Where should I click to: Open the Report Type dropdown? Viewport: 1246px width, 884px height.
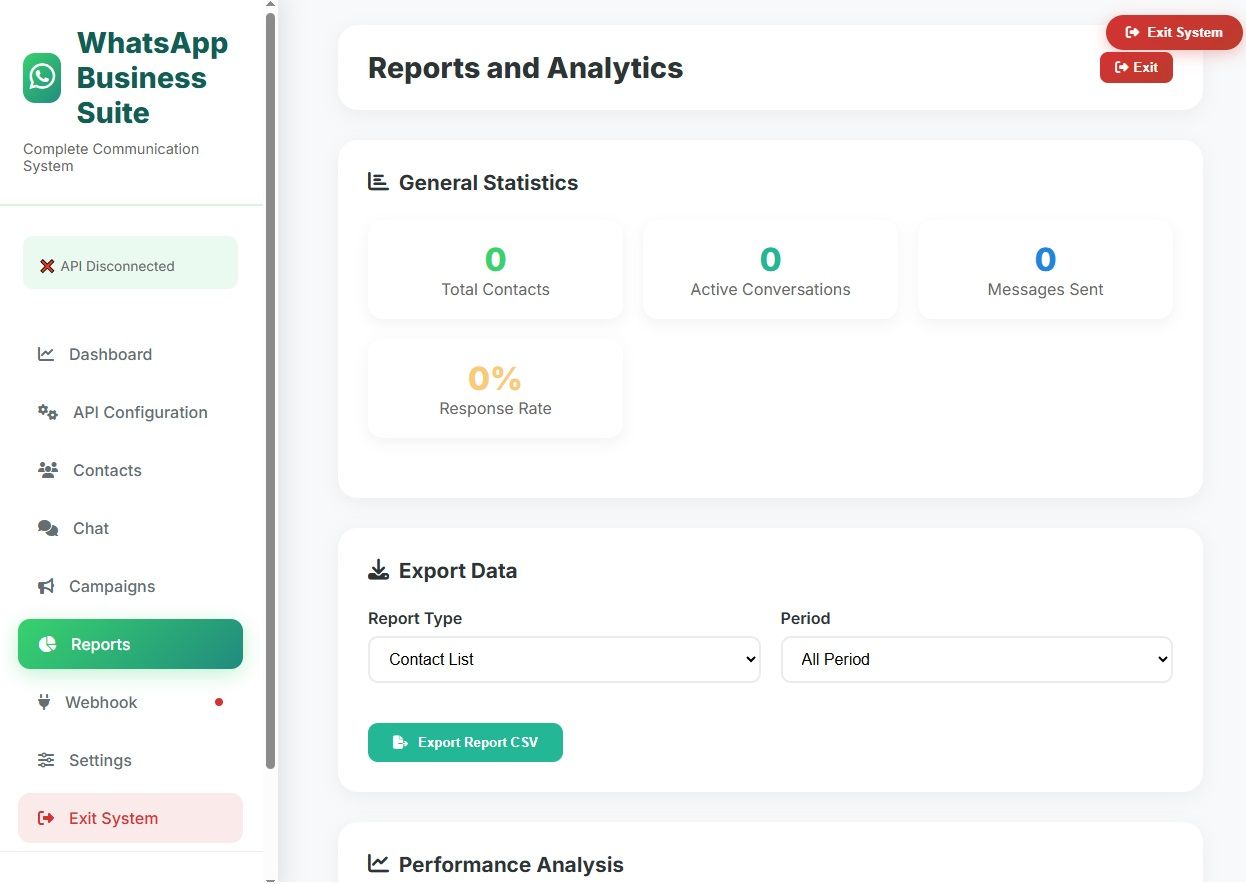point(564,660)
